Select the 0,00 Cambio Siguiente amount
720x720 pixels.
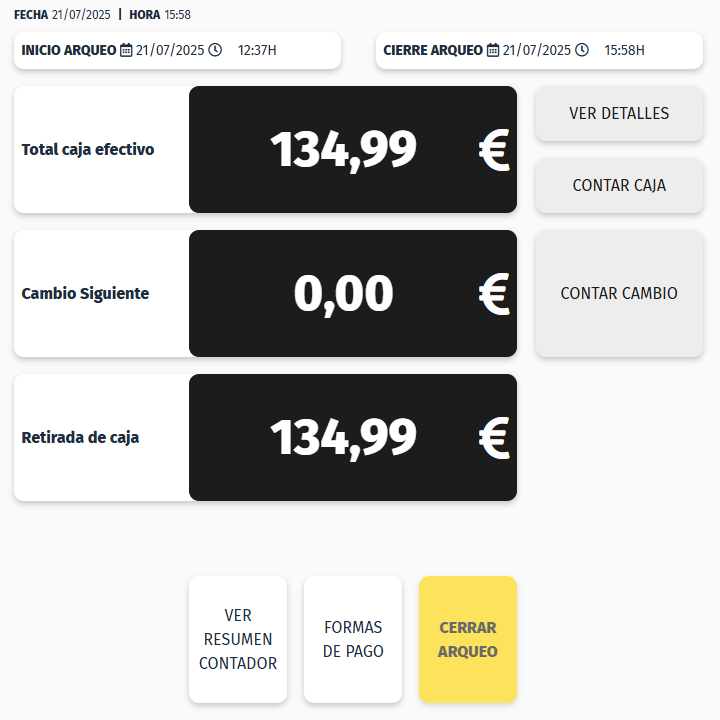(343, 294)
